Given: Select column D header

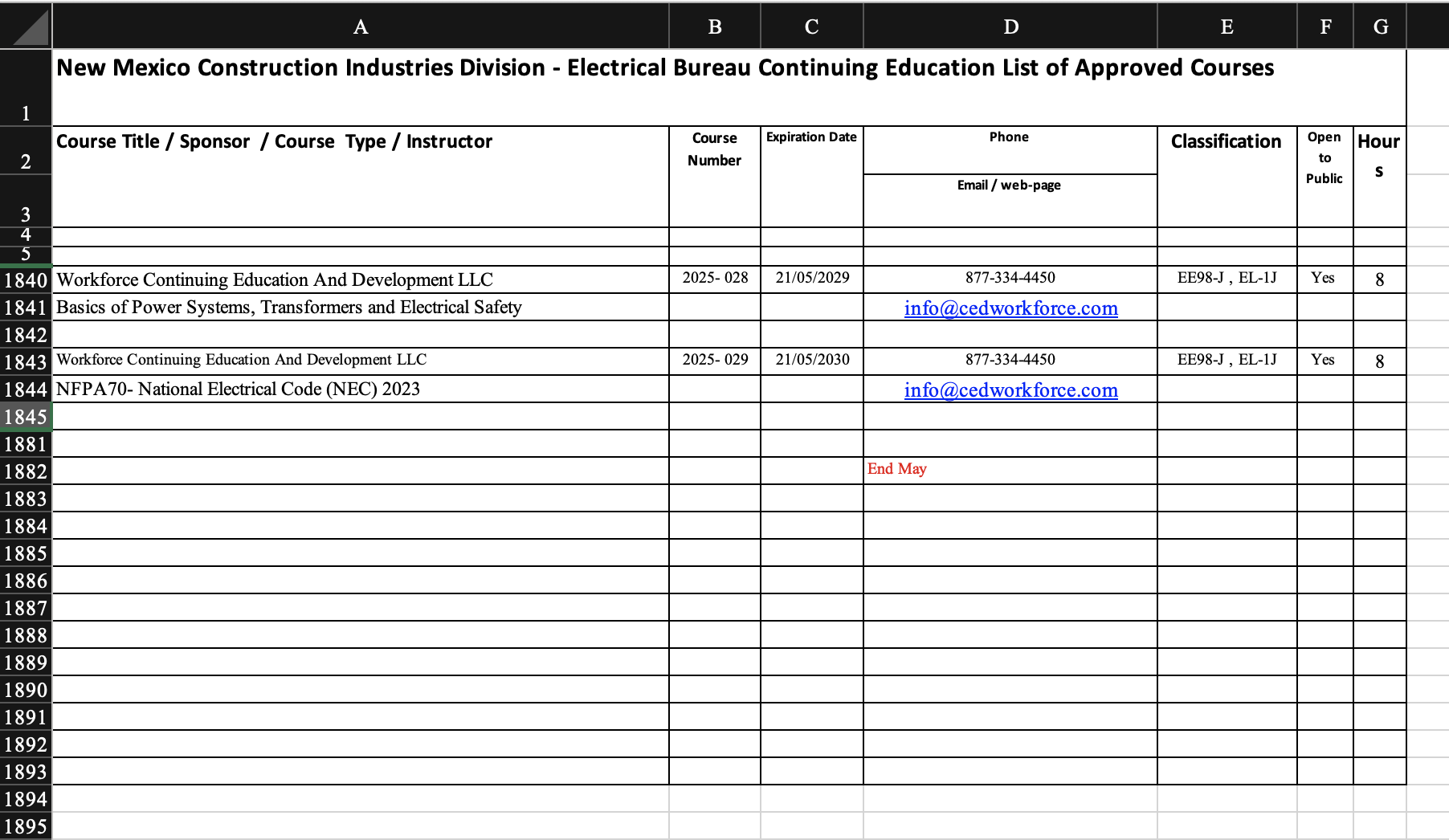Looking at the screenshot, I should coord(1010,27).
